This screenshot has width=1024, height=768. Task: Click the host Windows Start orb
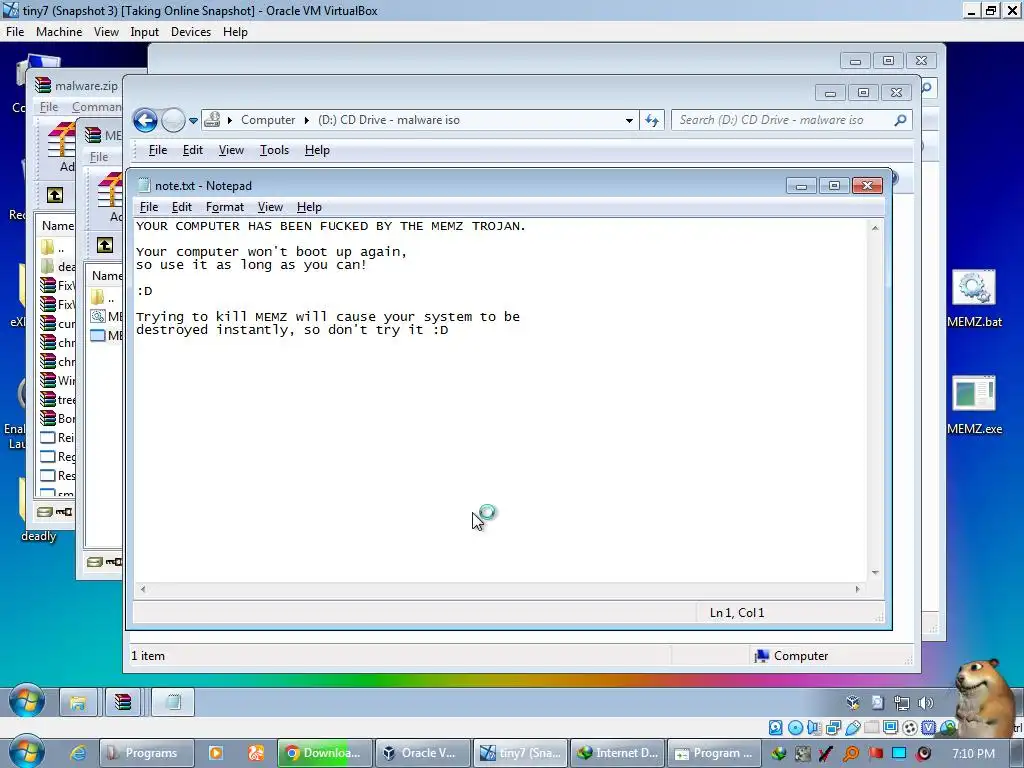[27, 752]
